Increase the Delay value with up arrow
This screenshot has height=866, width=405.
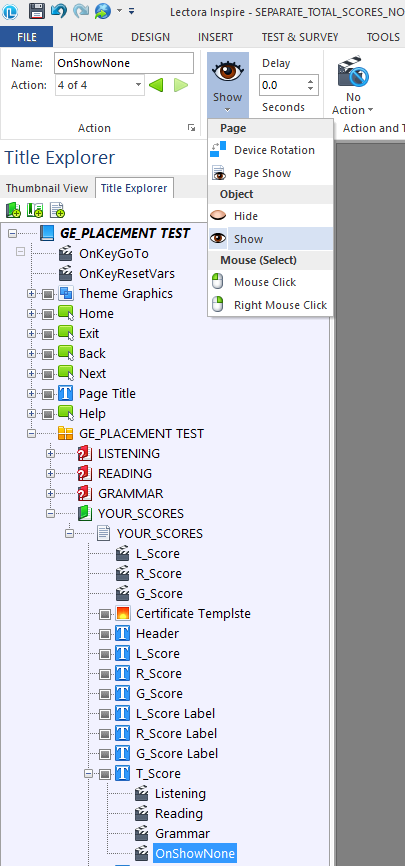311,81
